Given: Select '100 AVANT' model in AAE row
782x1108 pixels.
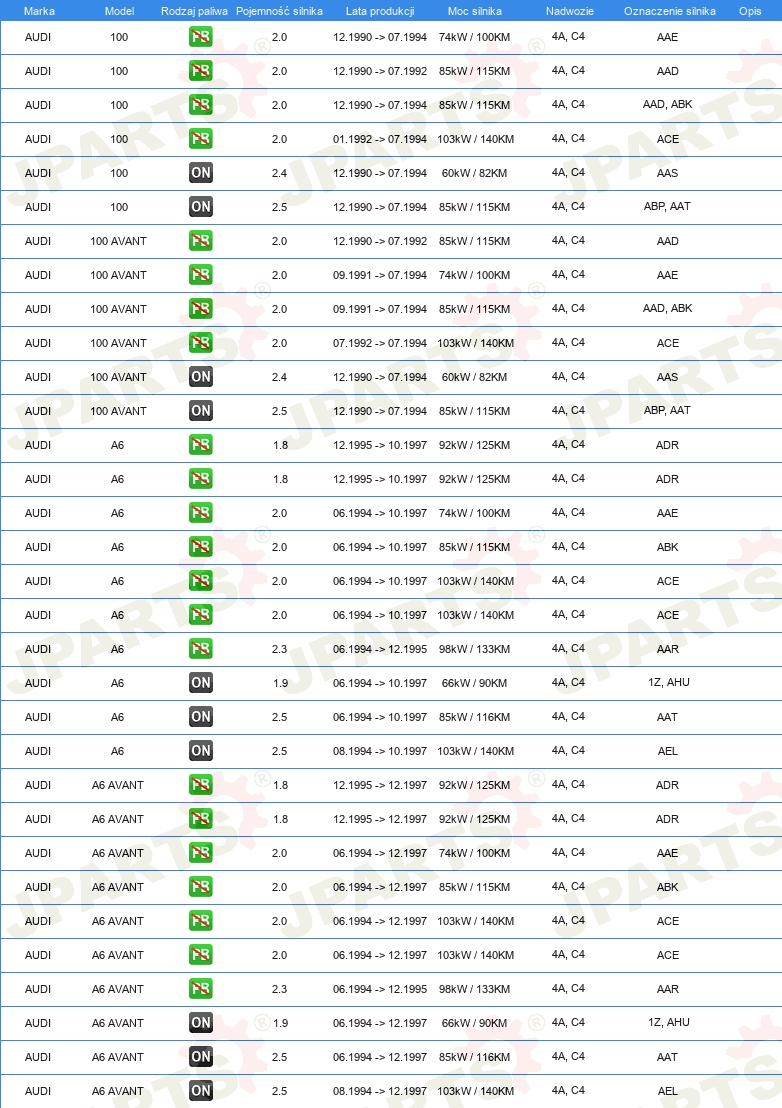Looking at the screenshot, I should 119,275.
